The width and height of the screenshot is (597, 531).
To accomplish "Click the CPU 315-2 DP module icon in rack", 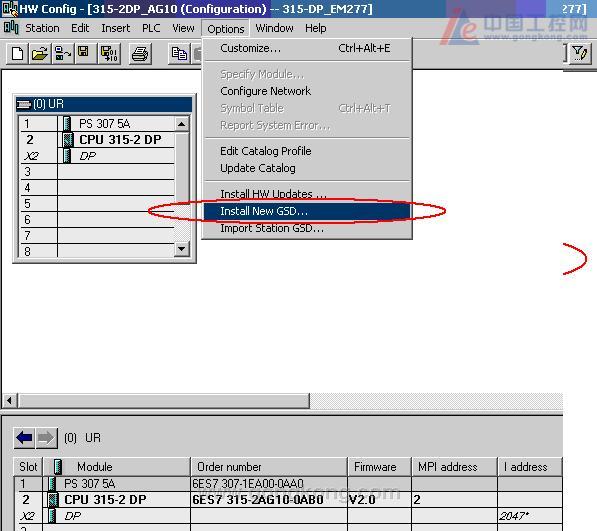I will (68, 140).
